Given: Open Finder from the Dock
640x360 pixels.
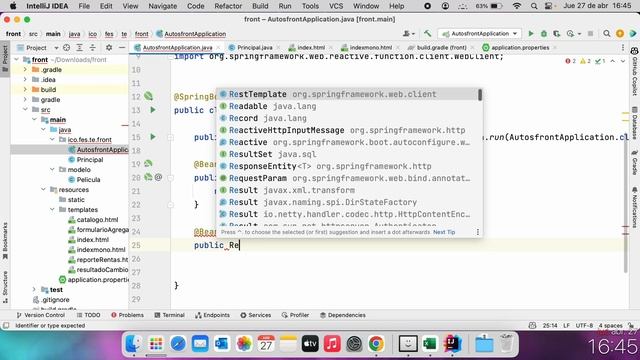Looking at the screenshot, I should [133, 344].
